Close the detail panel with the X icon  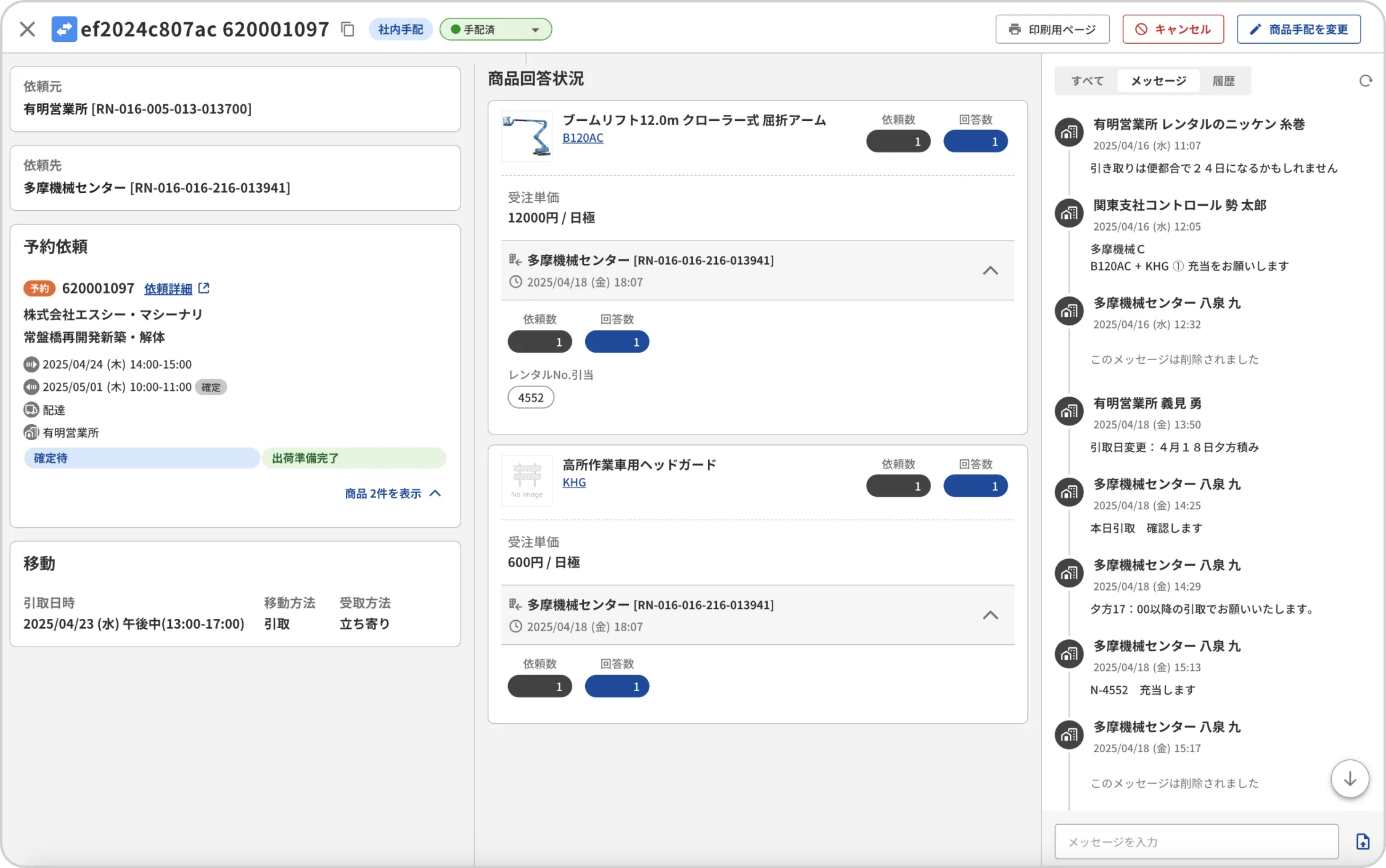(27, 29)
